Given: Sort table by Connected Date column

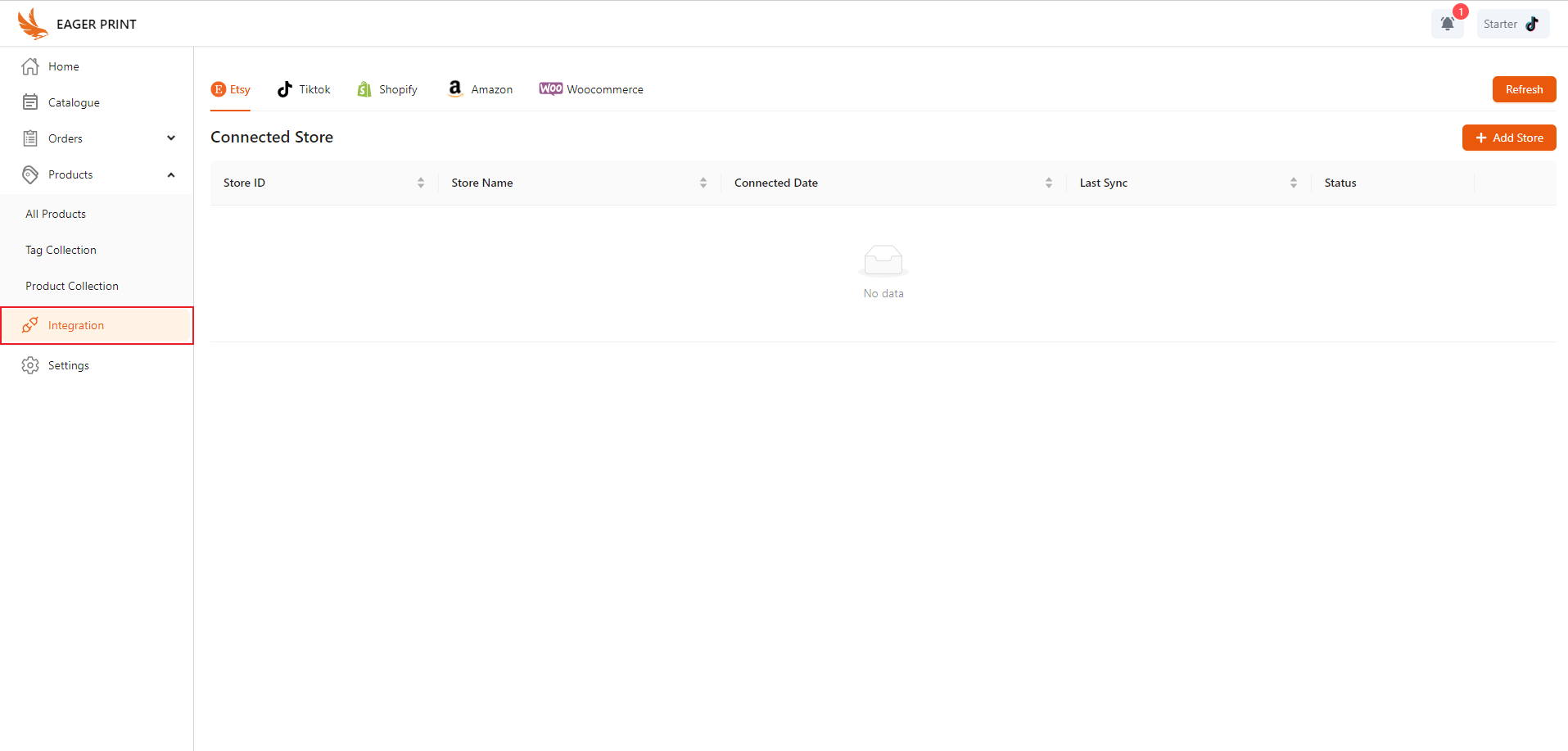Looking at the screenshot, I should (x=1049, y=183).
